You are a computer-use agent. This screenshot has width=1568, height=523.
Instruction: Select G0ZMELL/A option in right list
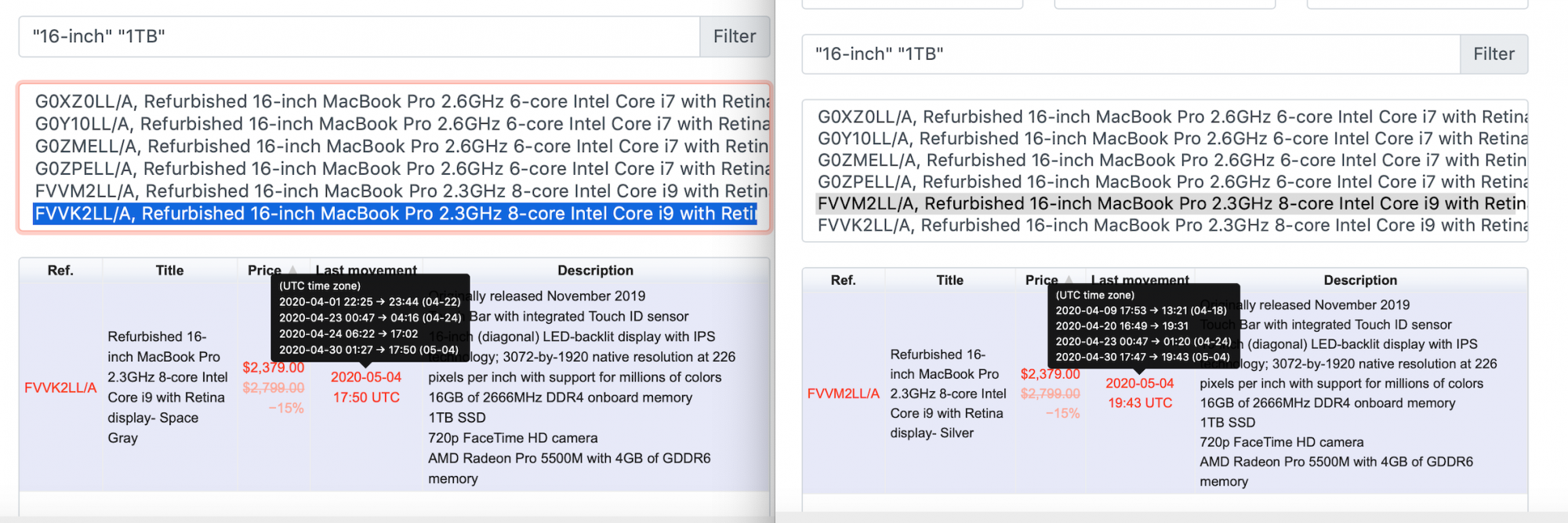tap(1171, 160)
